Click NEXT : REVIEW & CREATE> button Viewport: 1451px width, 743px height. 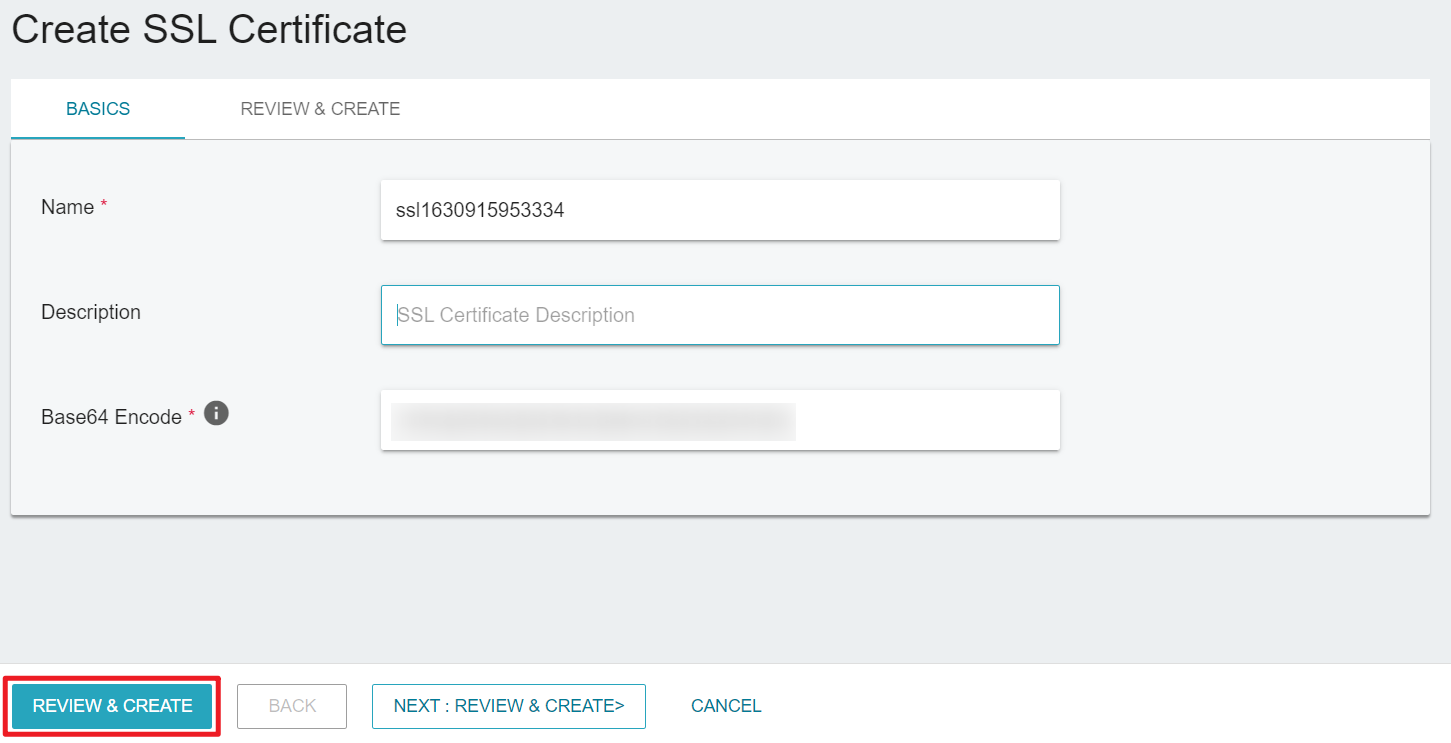[x=509, y=706]
